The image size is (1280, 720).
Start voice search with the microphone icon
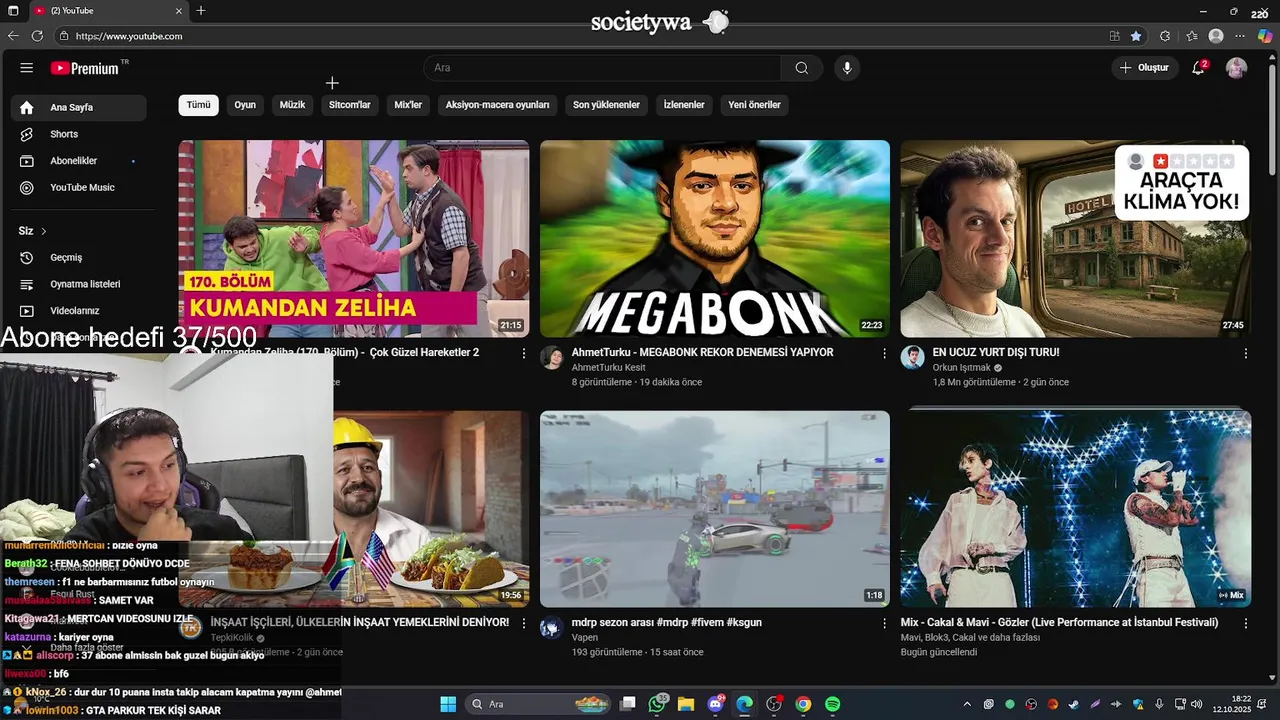[x=847, y=68]
